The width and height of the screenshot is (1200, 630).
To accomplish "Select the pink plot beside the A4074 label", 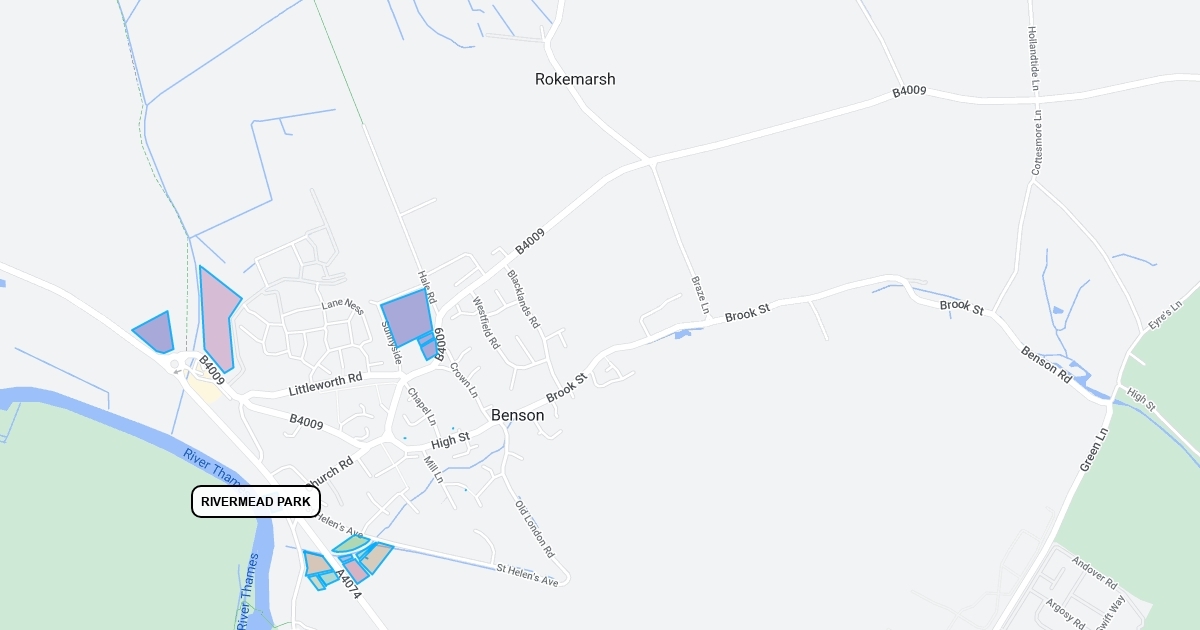I will [357, 572].
